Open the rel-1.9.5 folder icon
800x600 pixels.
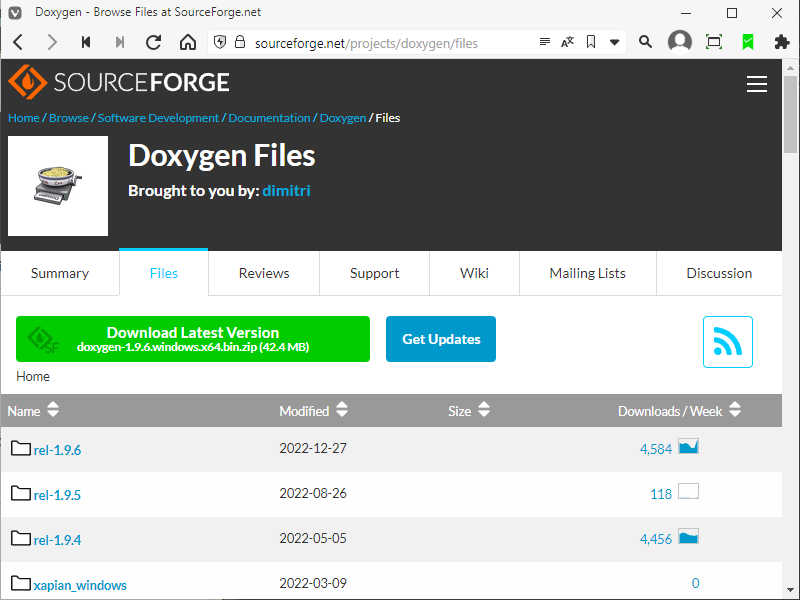tap(20, 493)
